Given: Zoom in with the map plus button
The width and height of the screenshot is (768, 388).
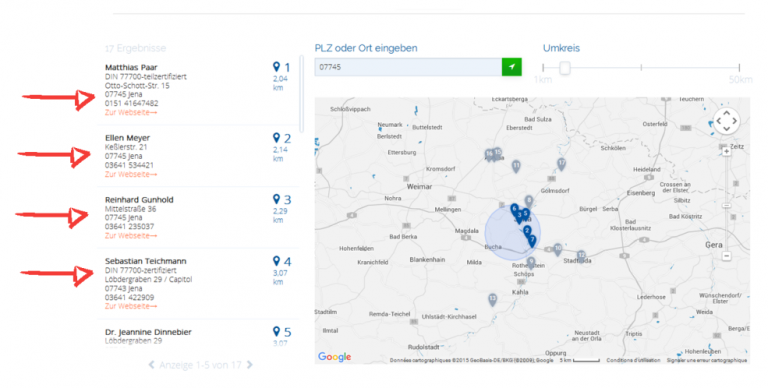Looking at the screenshot, I should tap(726, 151).
